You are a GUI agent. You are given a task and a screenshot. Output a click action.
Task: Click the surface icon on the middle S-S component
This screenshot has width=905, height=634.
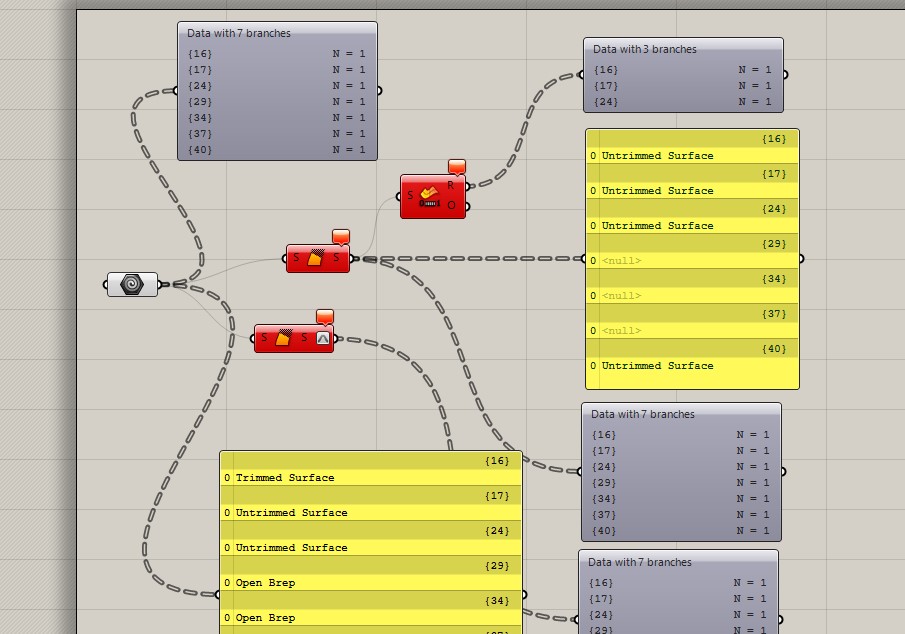point(315,258)
